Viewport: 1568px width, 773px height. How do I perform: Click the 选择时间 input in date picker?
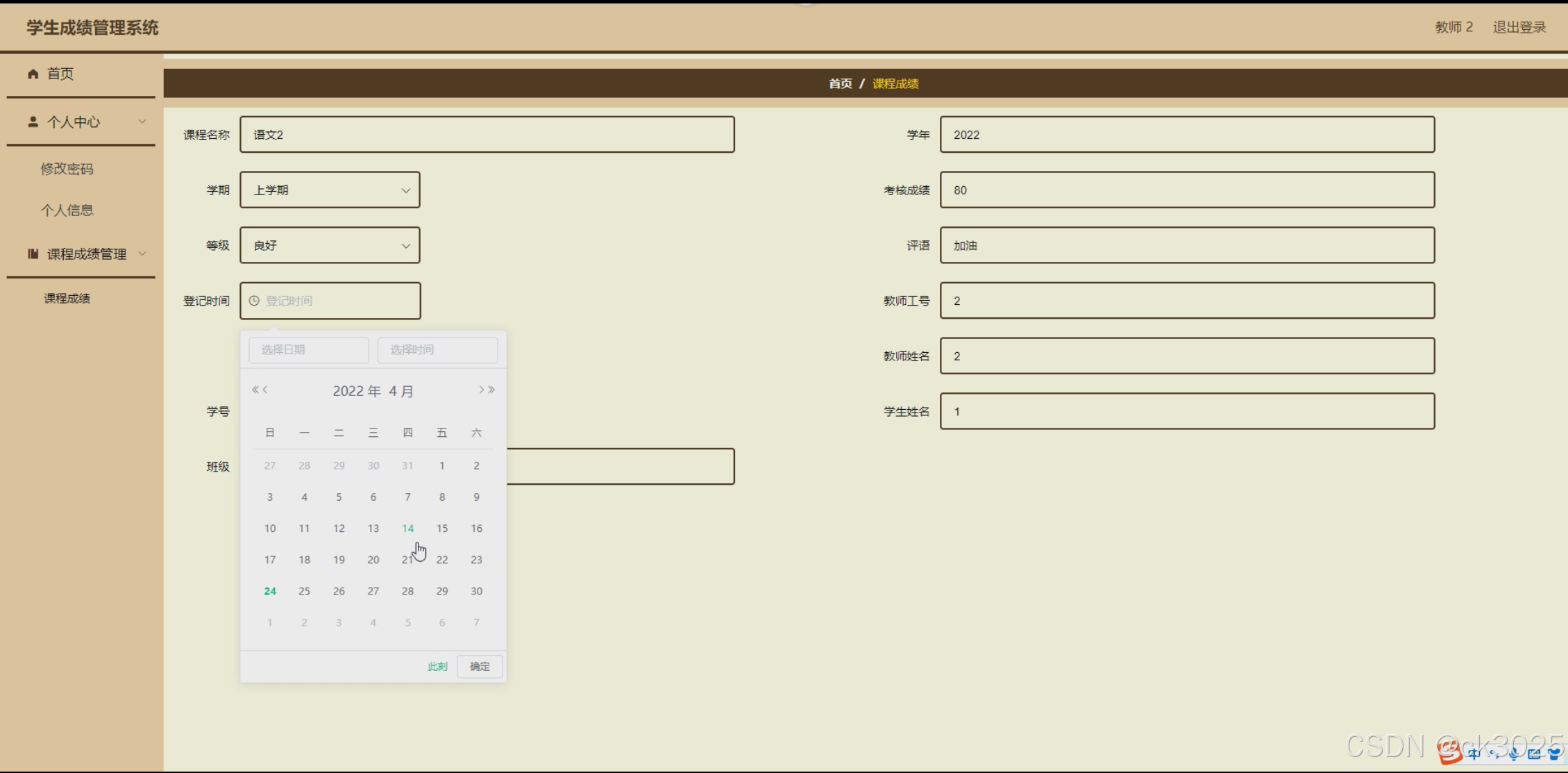[437, 349]
